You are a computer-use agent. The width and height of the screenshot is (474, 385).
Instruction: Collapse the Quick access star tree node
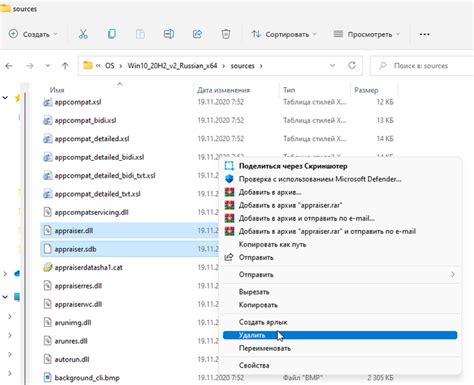click(x=5, y=98)
